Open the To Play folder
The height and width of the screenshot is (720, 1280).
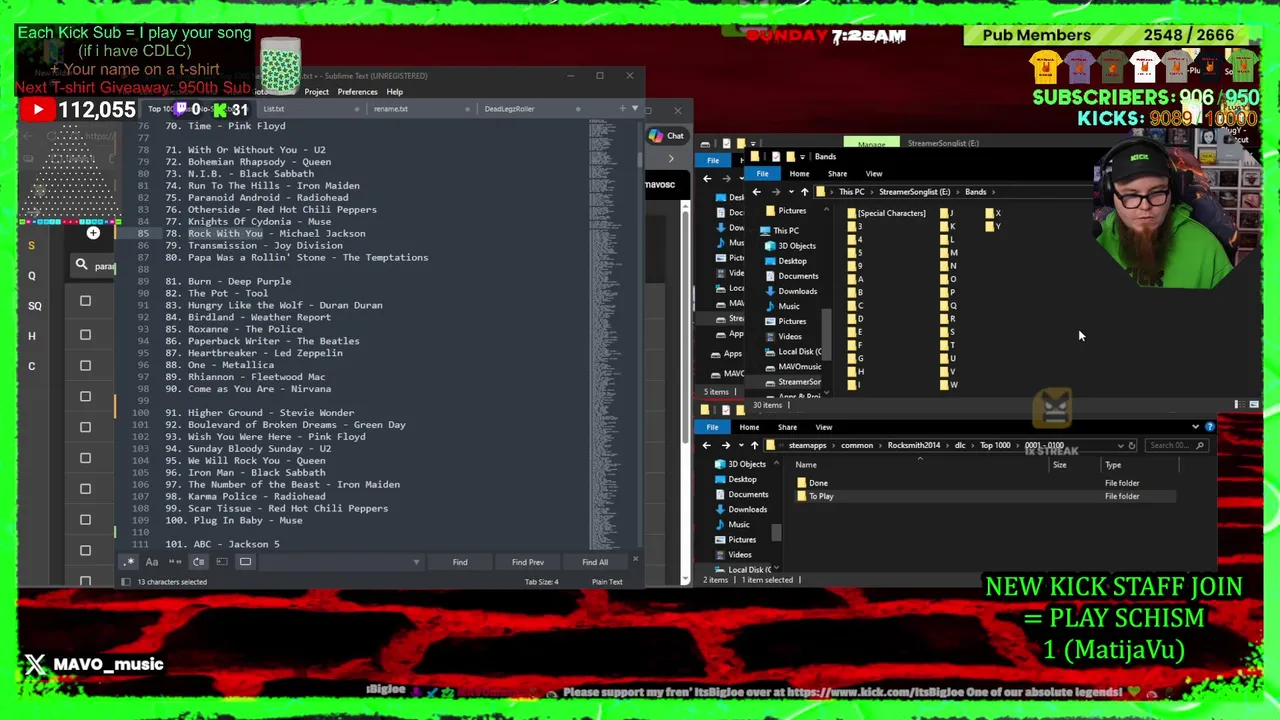815,496
